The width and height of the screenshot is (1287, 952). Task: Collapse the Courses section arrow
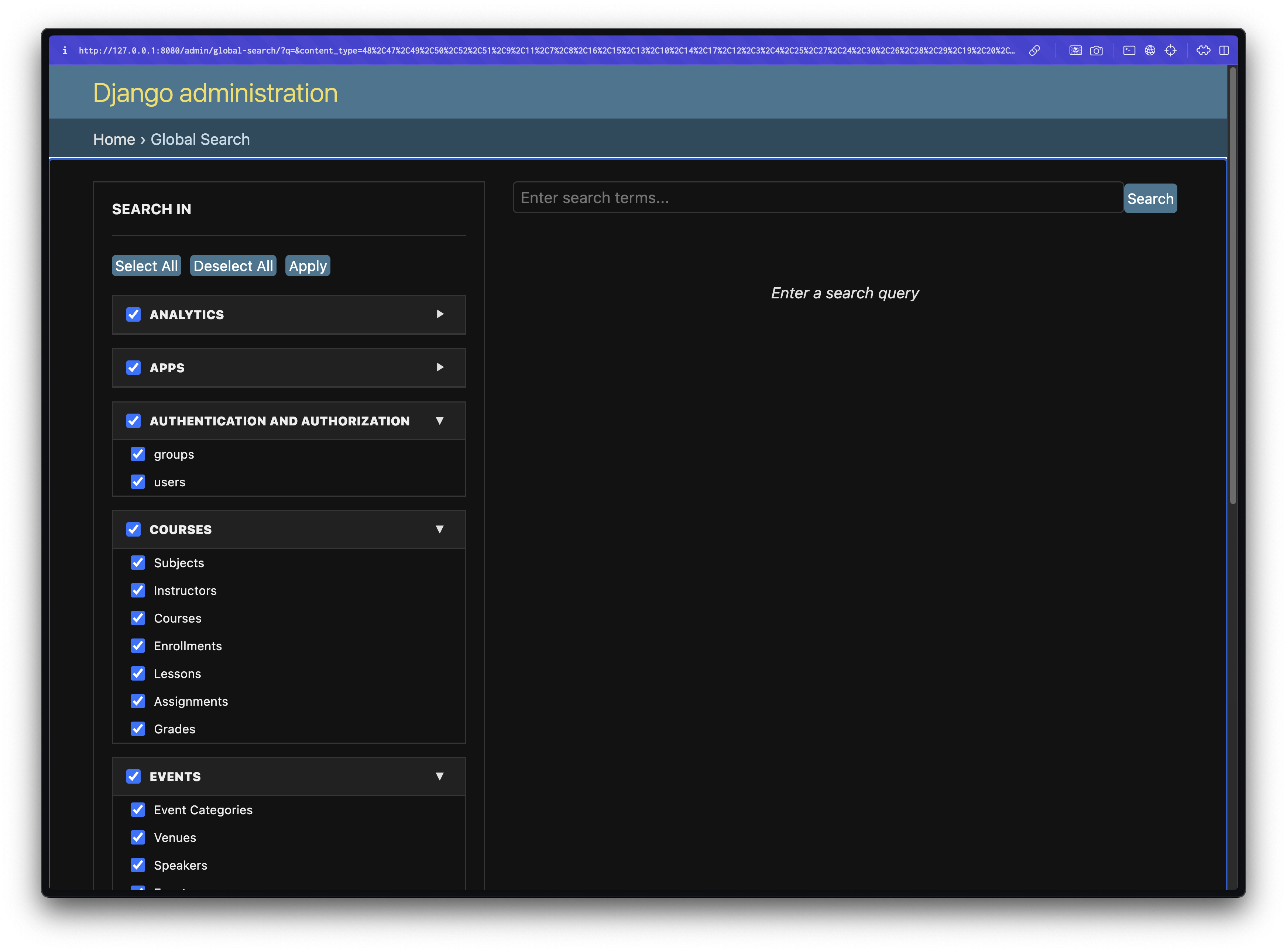tap(440, 529)
